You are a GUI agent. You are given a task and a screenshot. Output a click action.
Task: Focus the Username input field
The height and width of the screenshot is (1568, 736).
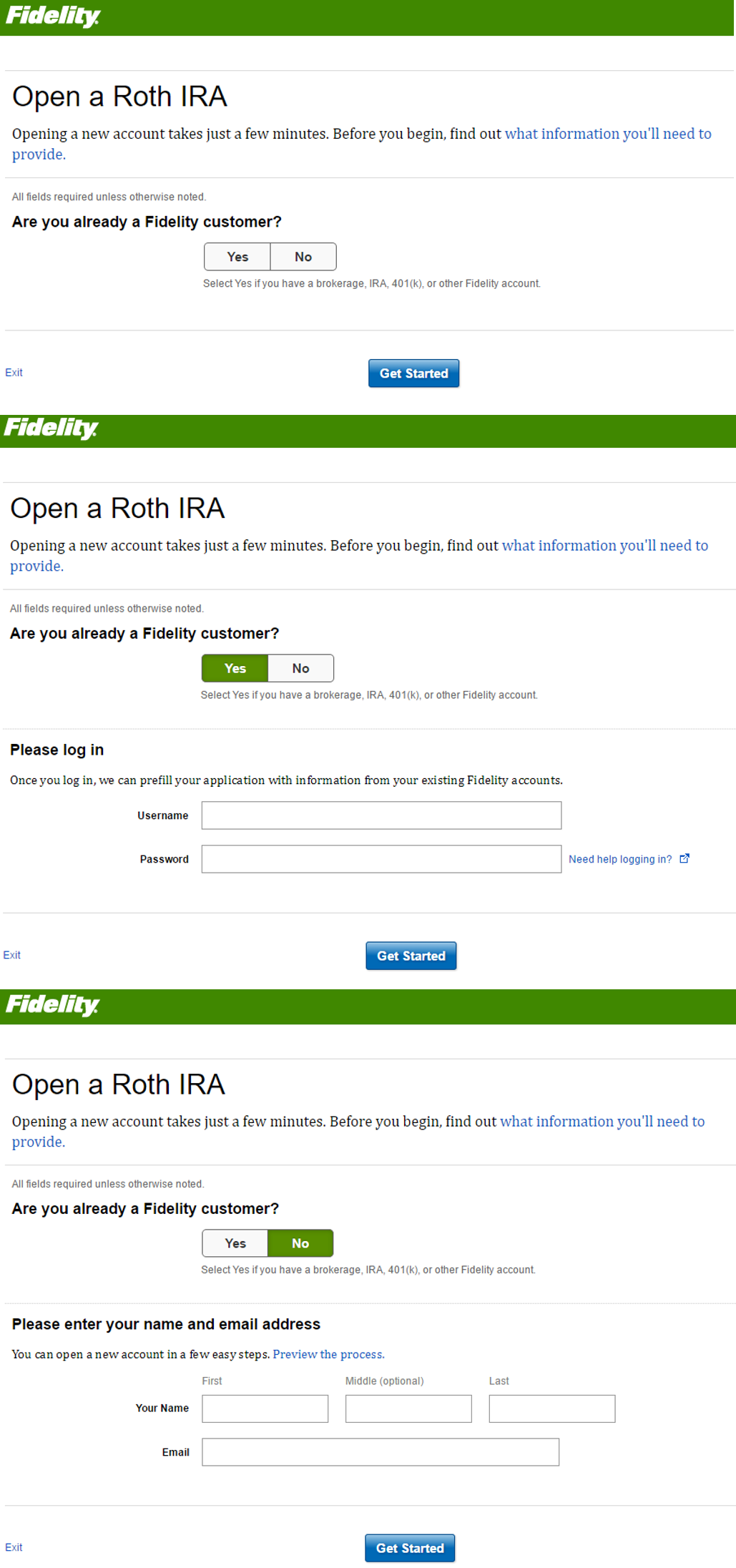point(381,815)
